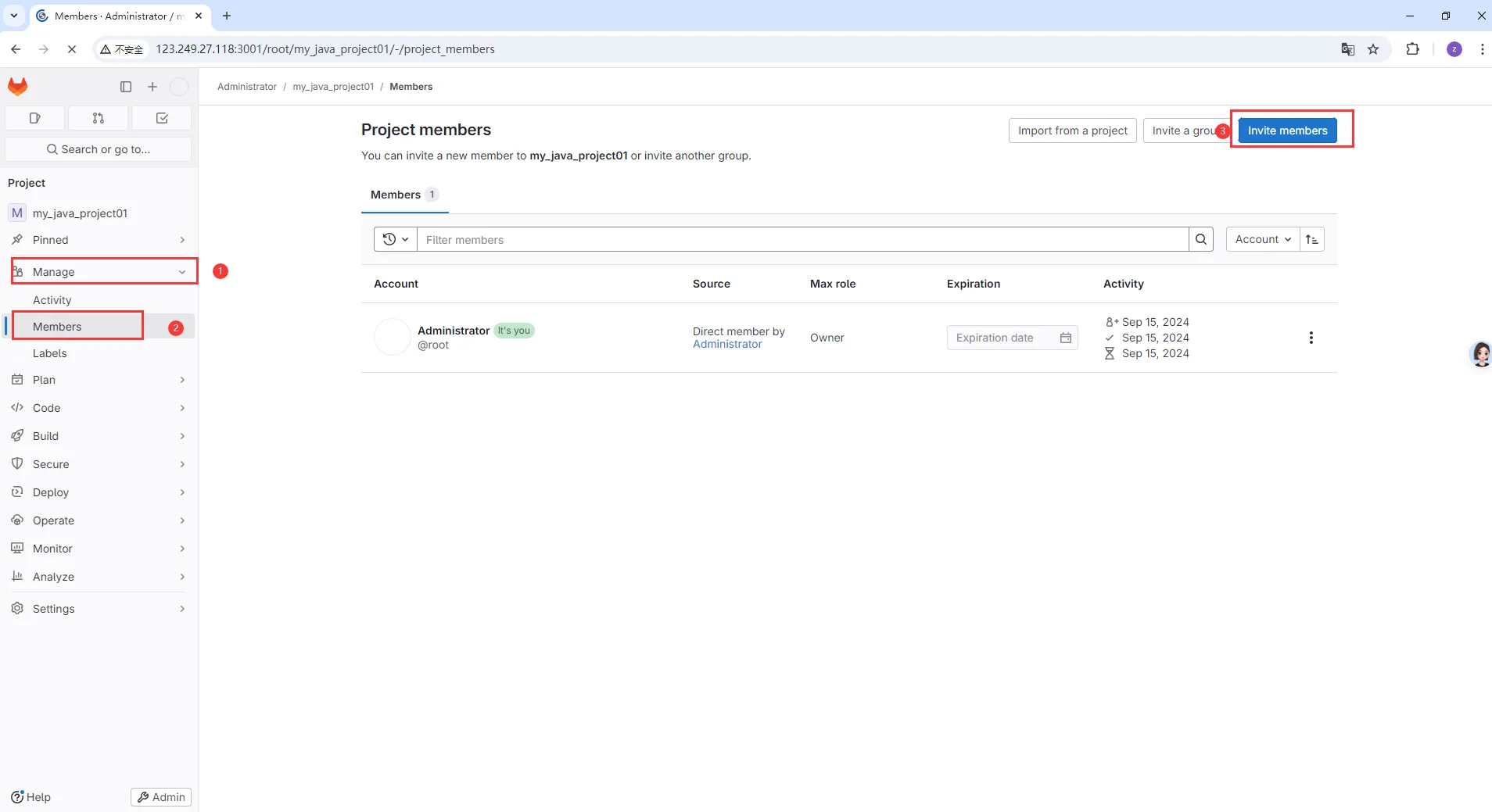Click the my_java_project01 breadcrumb link
Viewport: 1492px width, 812px height.
tap(333, 87)
